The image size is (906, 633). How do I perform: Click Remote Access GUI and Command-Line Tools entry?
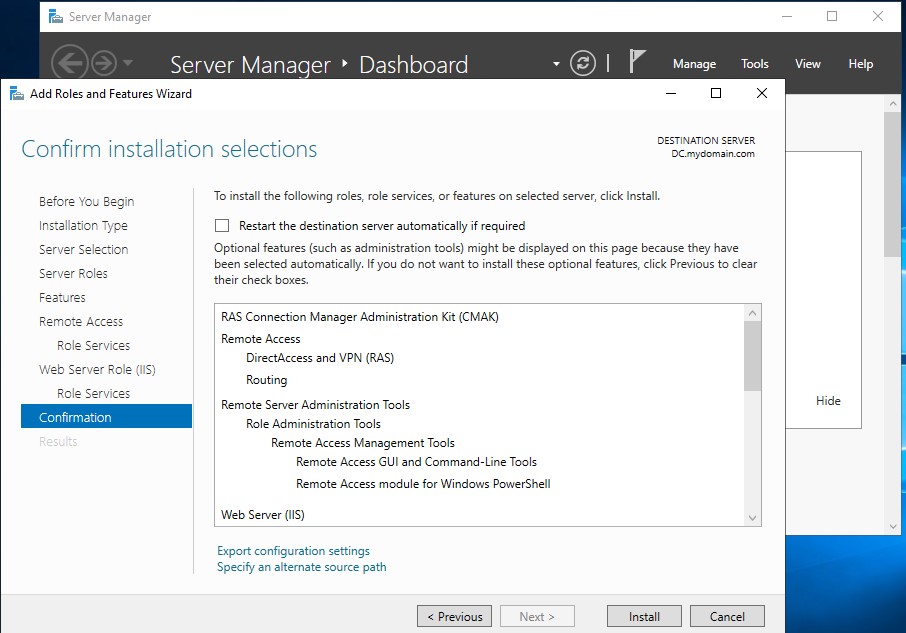coord(416,462)
